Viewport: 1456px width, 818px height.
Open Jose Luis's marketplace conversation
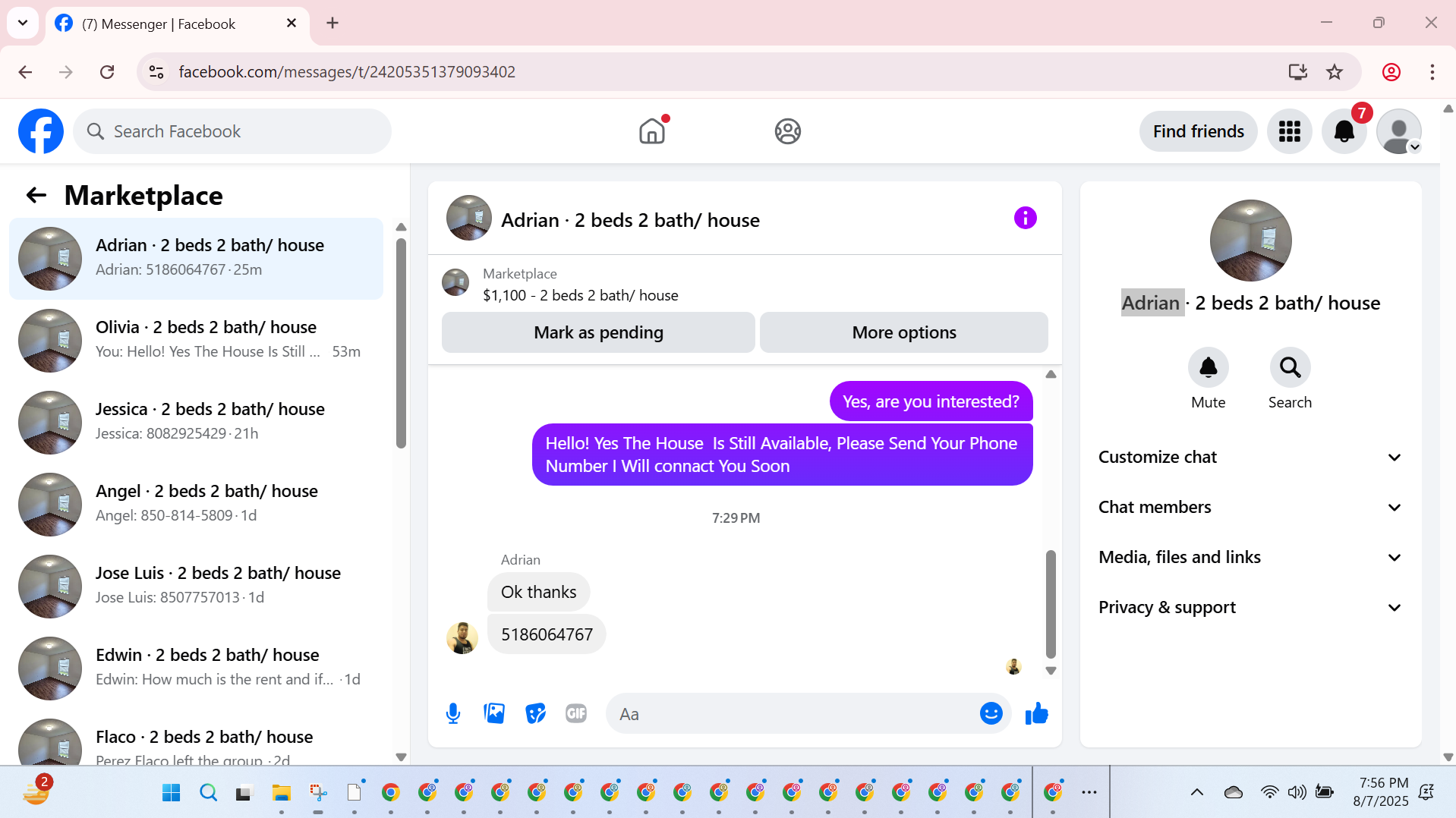(197, 587)
